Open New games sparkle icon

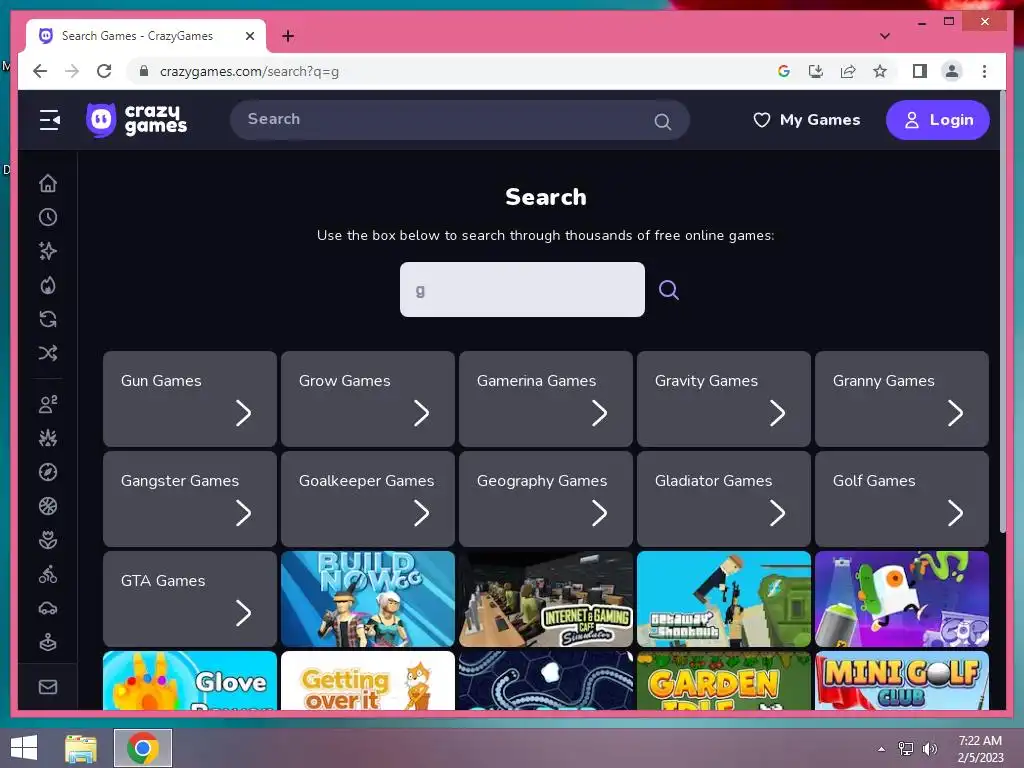click(x=48, y=251)
